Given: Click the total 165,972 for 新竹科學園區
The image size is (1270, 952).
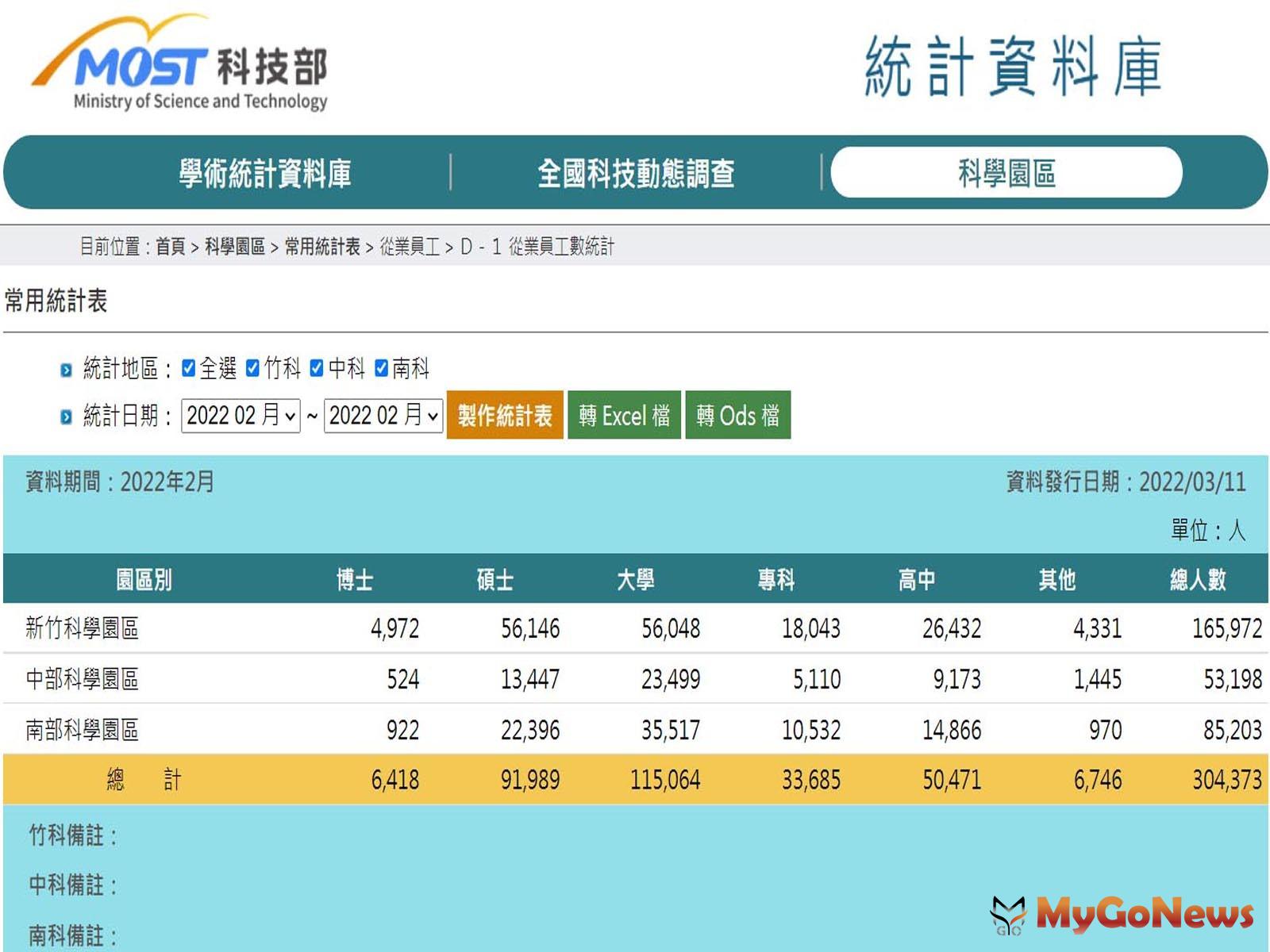Looking at the screenshot, I should (1227, 629).
